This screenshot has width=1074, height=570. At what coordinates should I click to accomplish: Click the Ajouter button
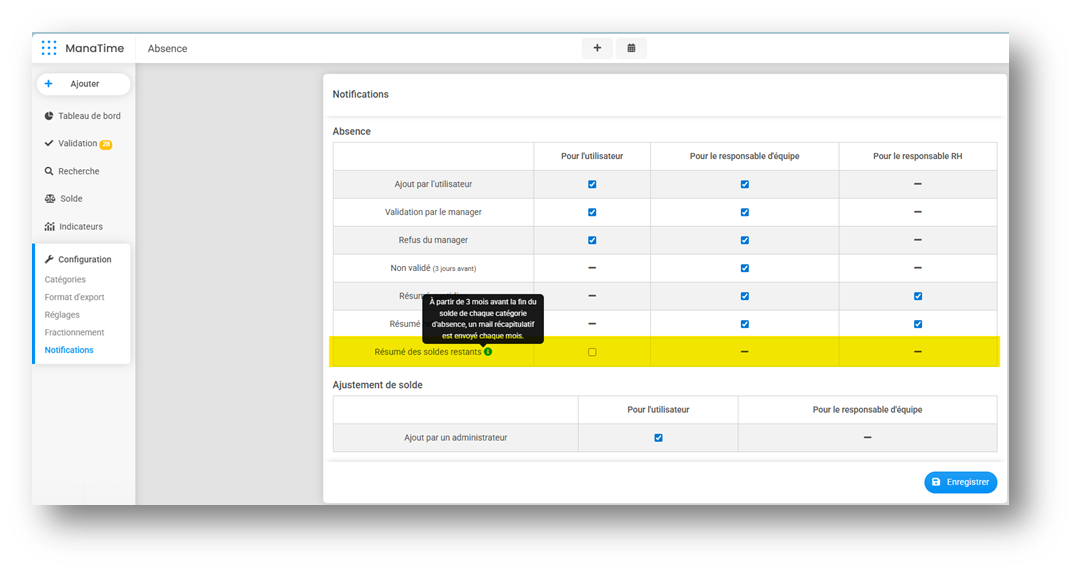83,84
